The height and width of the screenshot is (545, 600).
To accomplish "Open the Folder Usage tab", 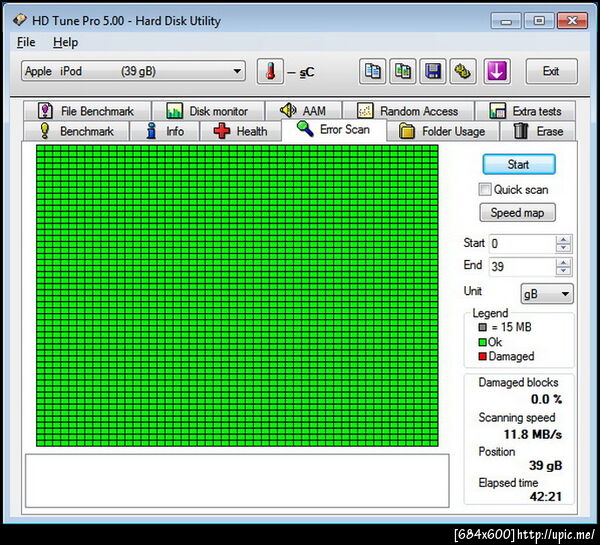I will 443,131.
